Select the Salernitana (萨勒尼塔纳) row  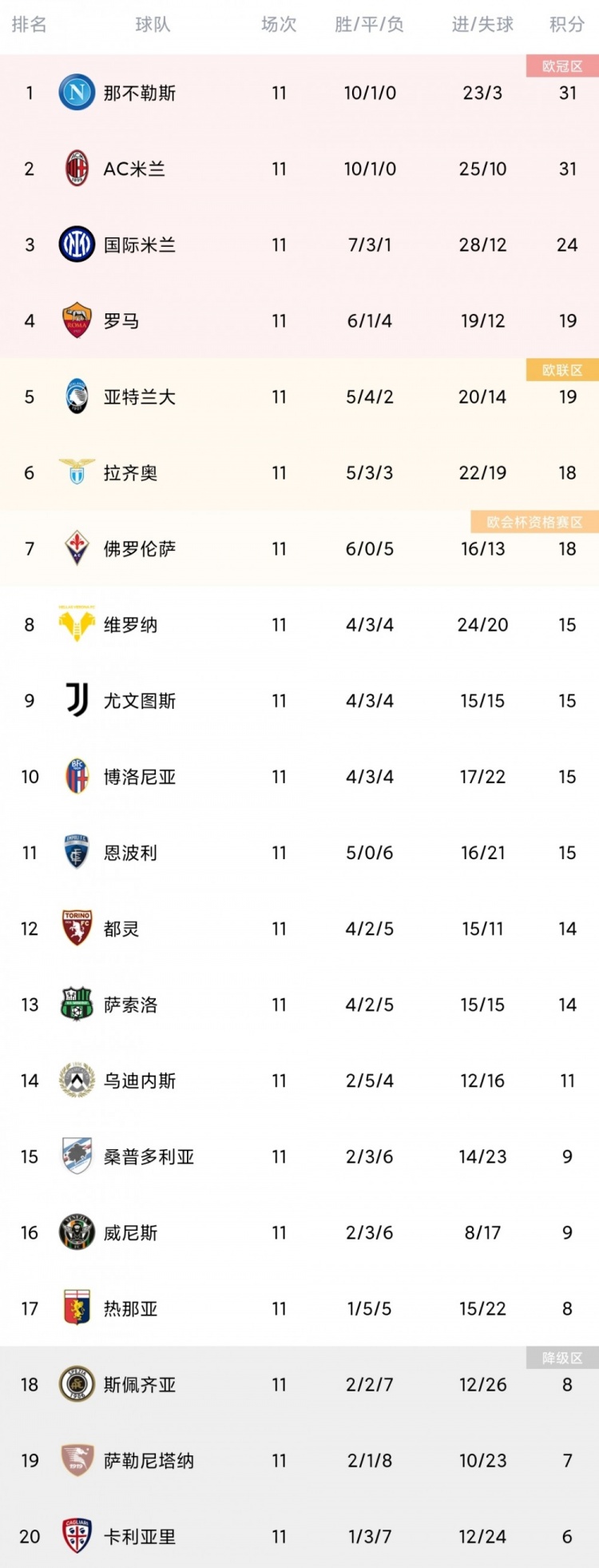(x=299, y=1460)
